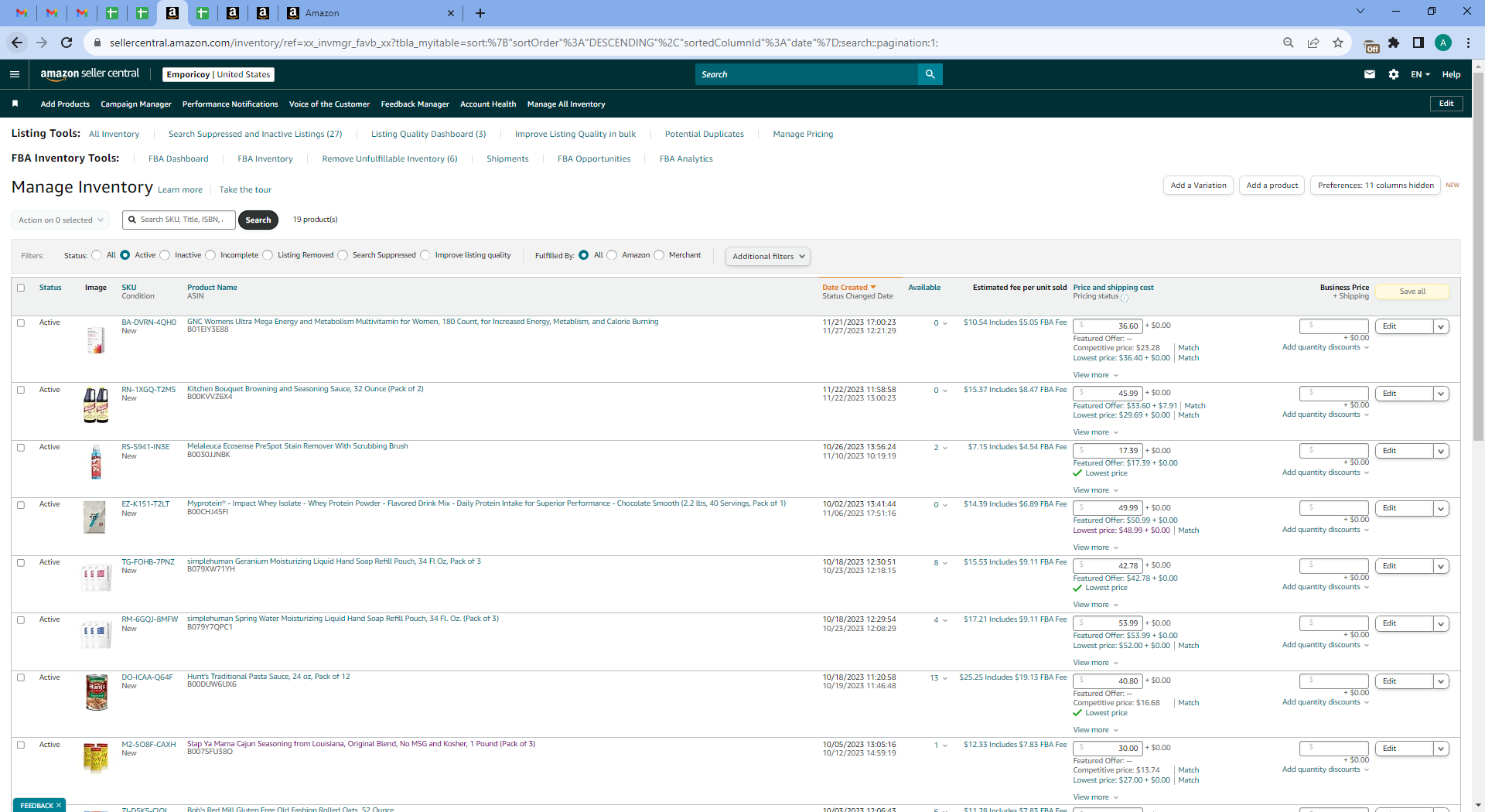Click the share page icon in the address bar
Screen dimensions: 1485x812
(x=1313, y=43)
